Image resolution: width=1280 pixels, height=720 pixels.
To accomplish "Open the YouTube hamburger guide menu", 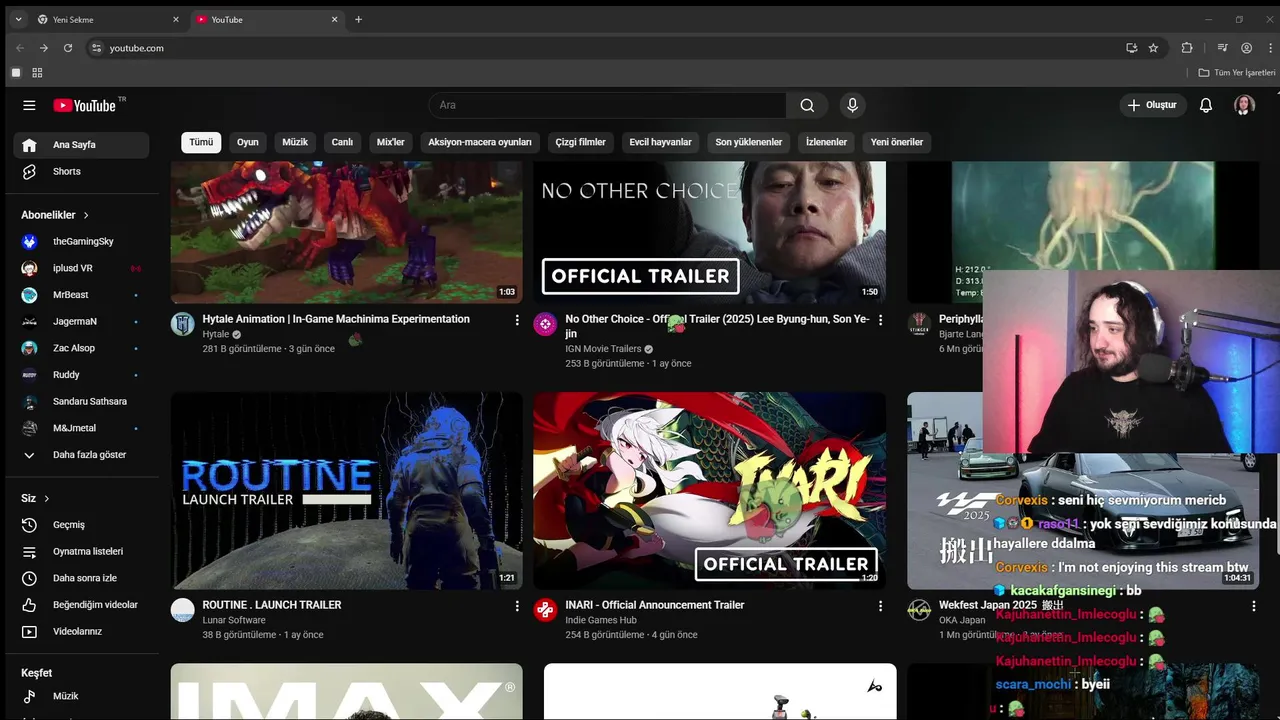I will click(29, 105).
